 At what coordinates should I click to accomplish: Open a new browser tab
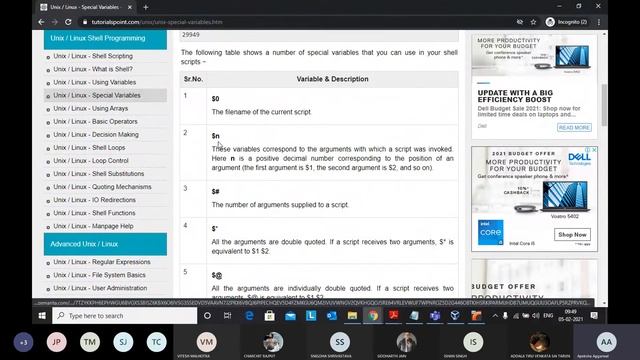pos(146,7)
